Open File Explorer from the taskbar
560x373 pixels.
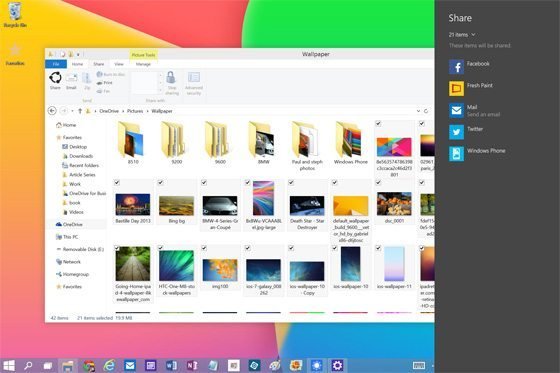68,365
